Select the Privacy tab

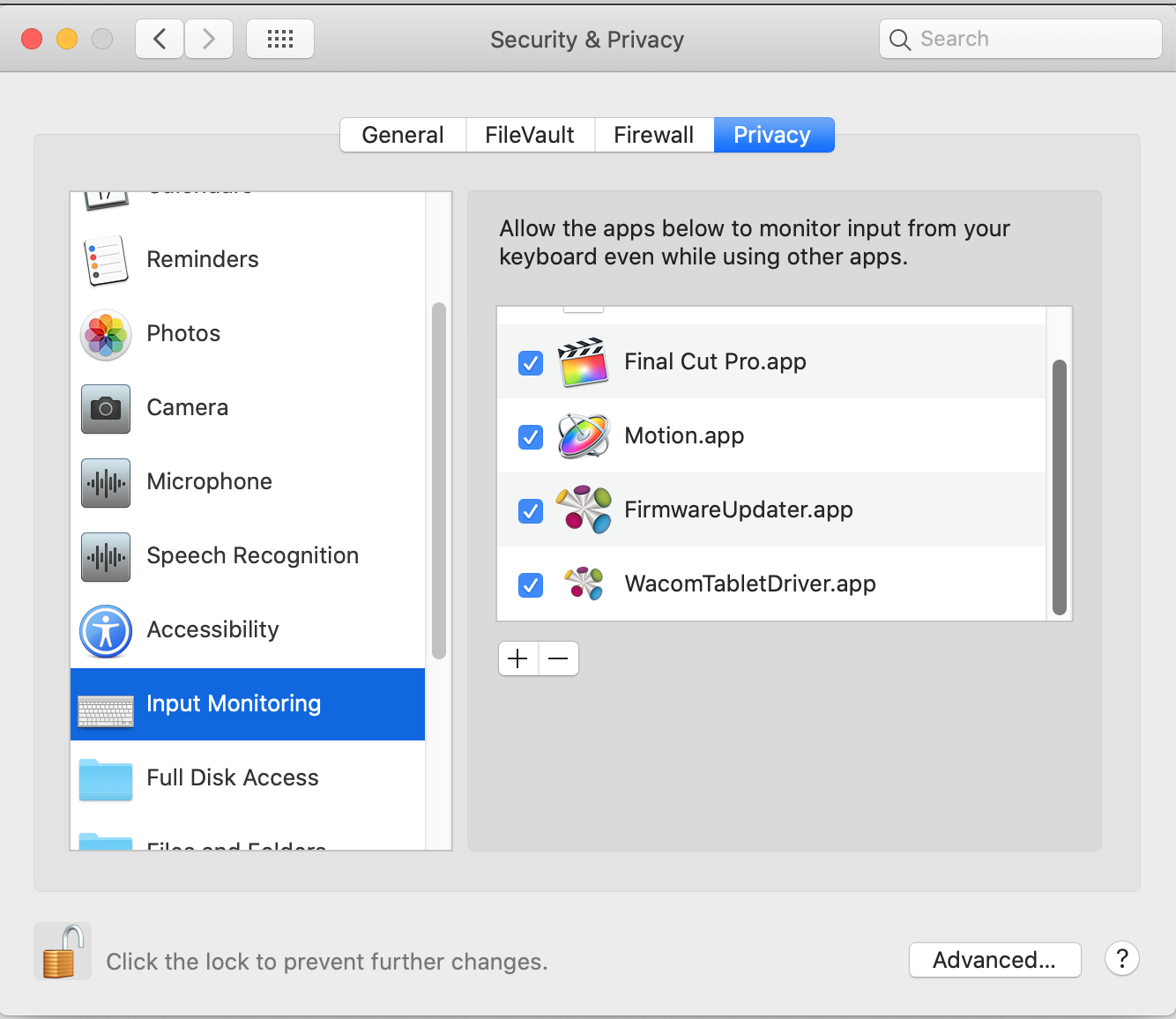(773, 135)
